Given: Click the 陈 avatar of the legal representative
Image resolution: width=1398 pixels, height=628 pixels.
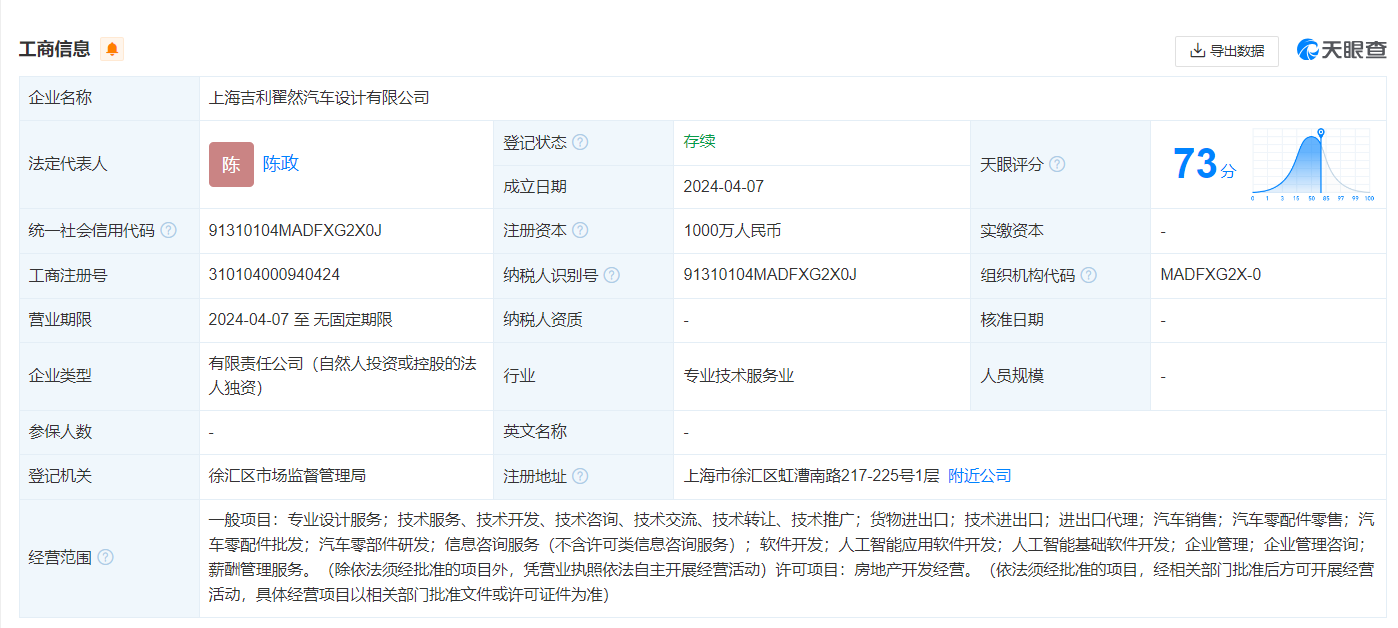Looking at the screenshot, I should pyautogui.click(x=231, y=165).
